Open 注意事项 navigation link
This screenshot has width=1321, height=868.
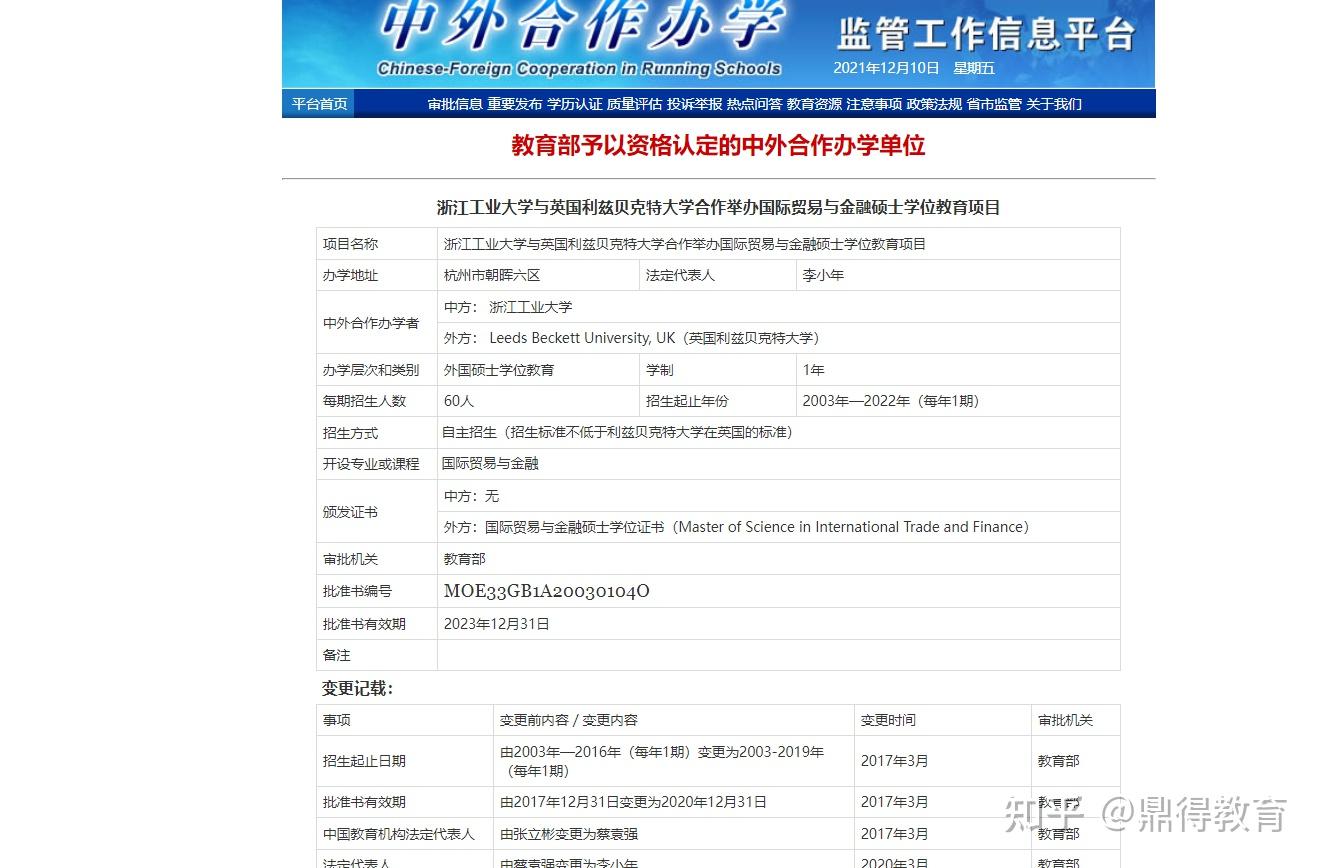874,104
